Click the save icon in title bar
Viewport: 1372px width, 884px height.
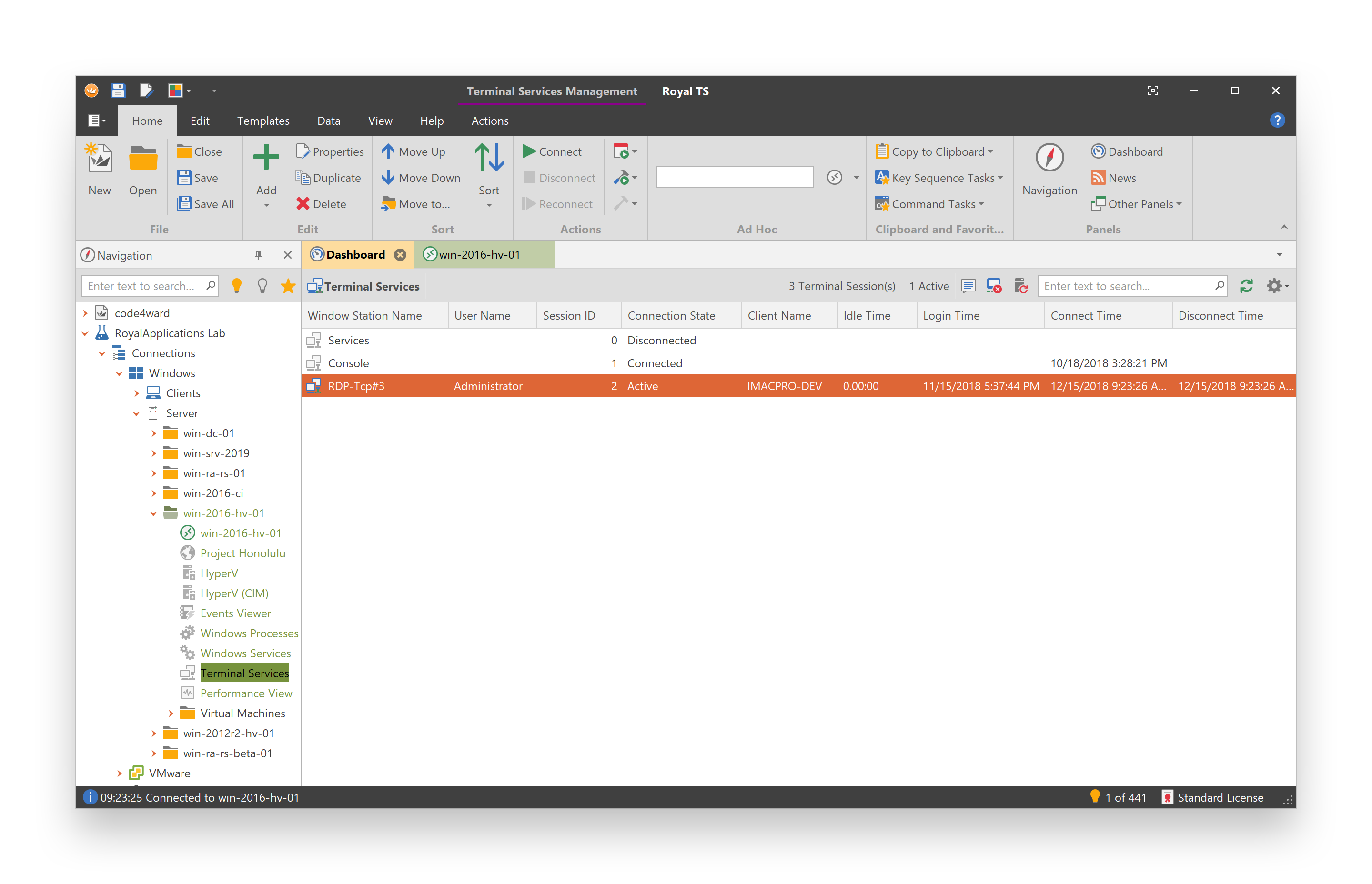click(118, 90)
